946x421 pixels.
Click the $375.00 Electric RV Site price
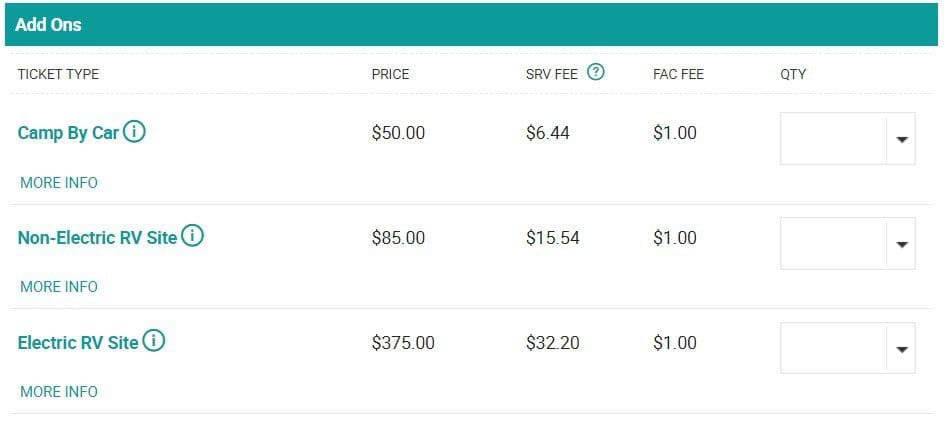tap(403, 343)
